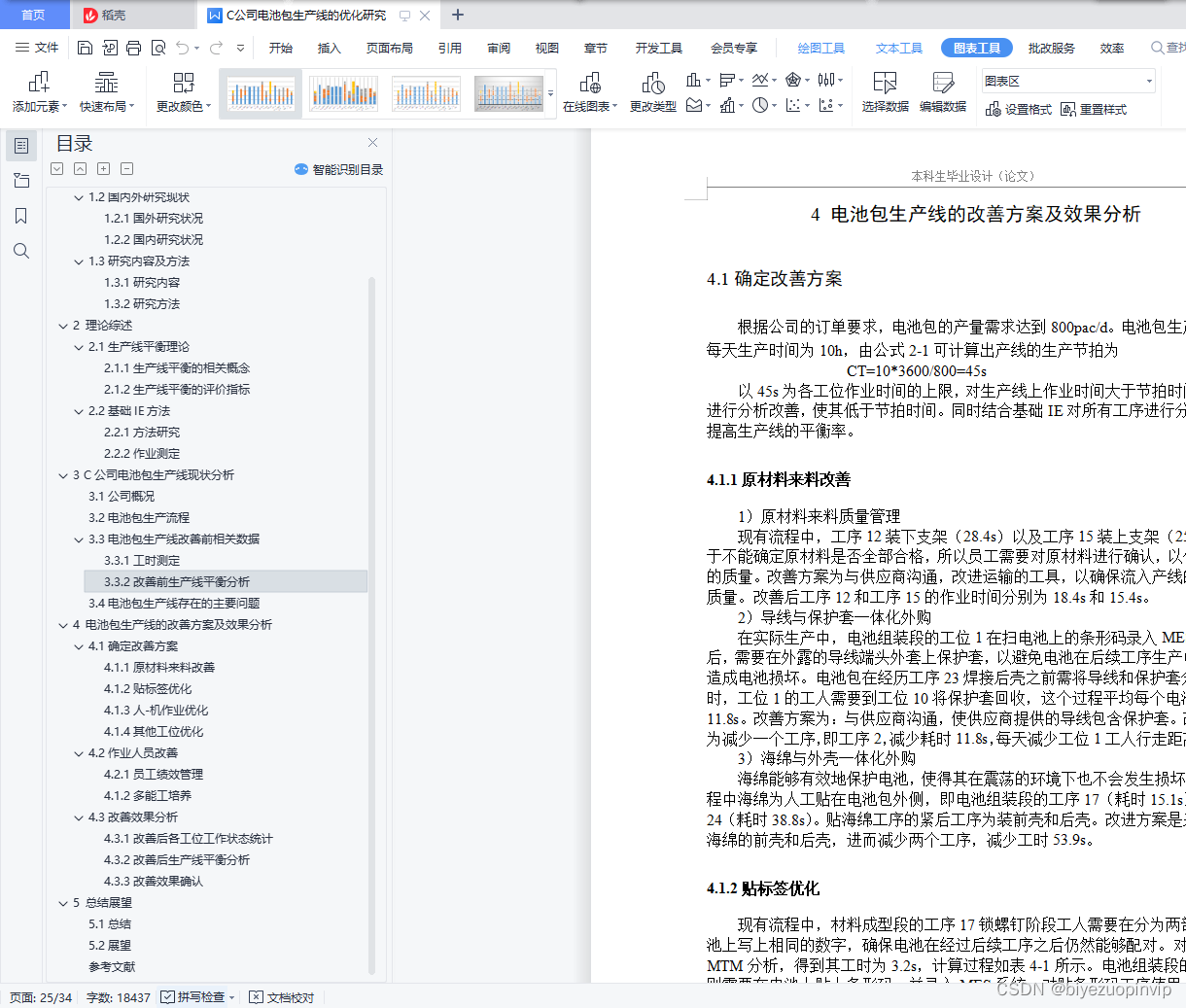Click 智能识别目录 link

[338, 169]
